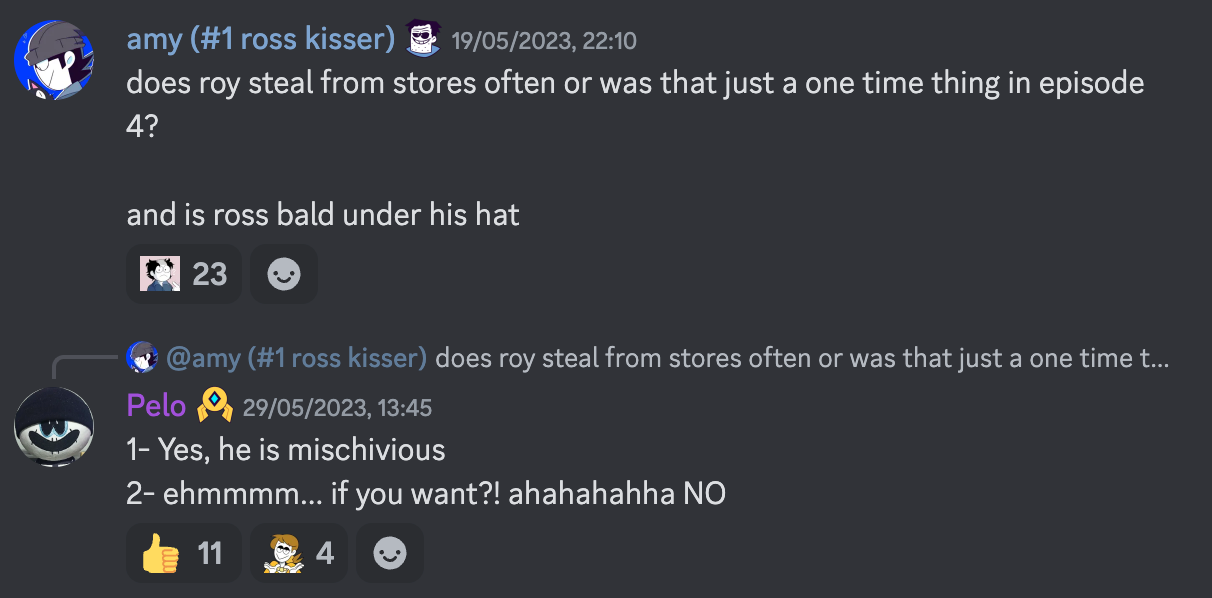Open Pelo's dark round avatar

point(54,428)
